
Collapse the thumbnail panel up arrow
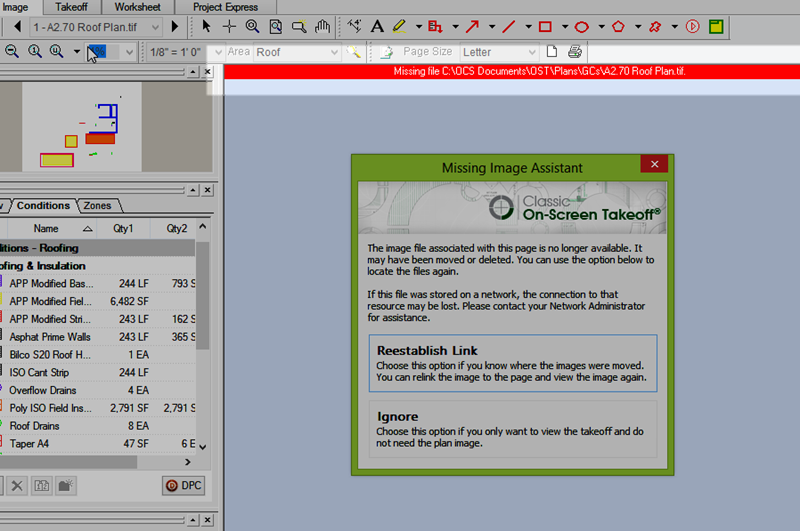click(x=192, y=72)
